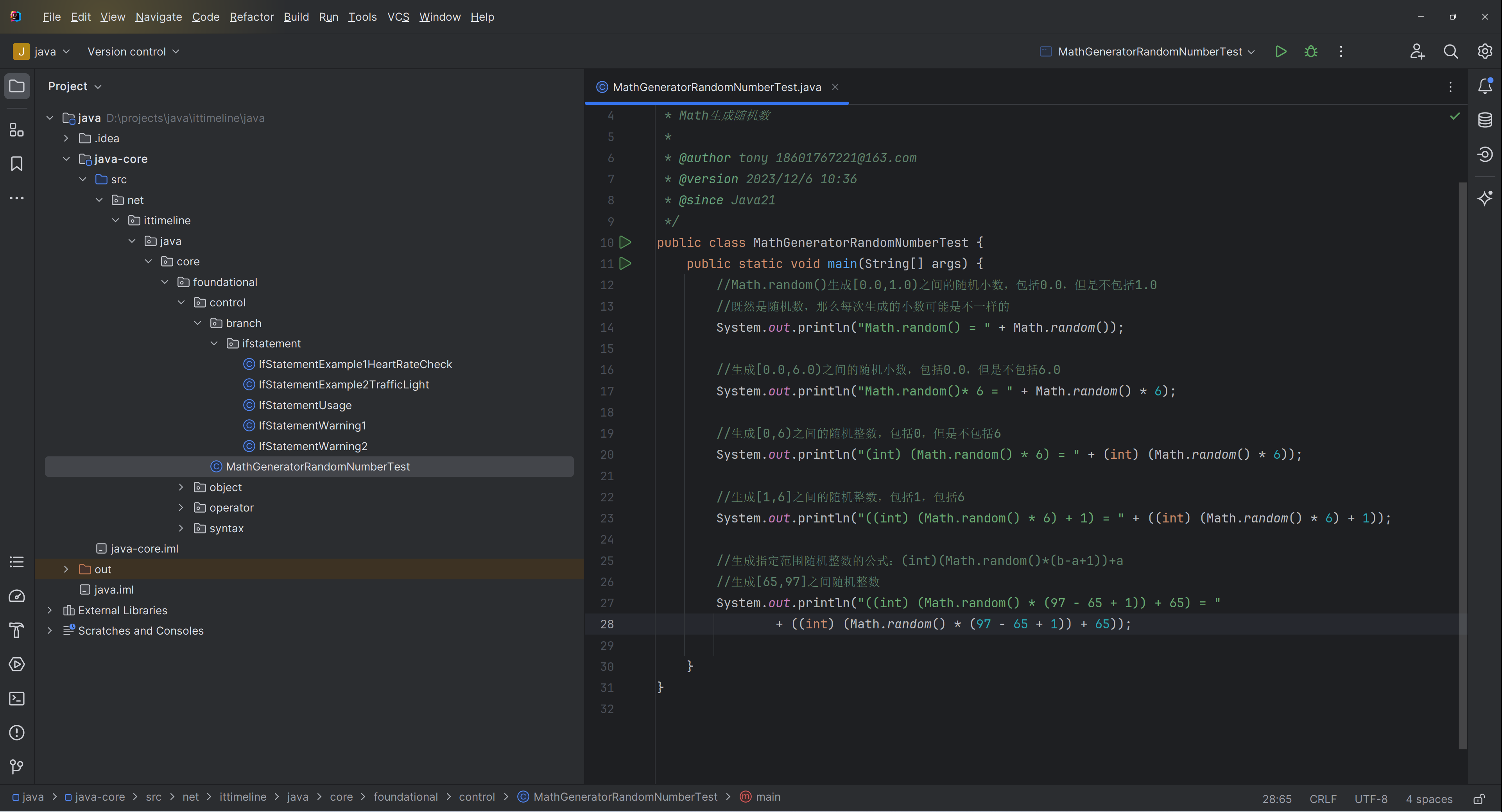Select the MathGeneratorRandomNumberTest.java editor tab

(716, 87)
